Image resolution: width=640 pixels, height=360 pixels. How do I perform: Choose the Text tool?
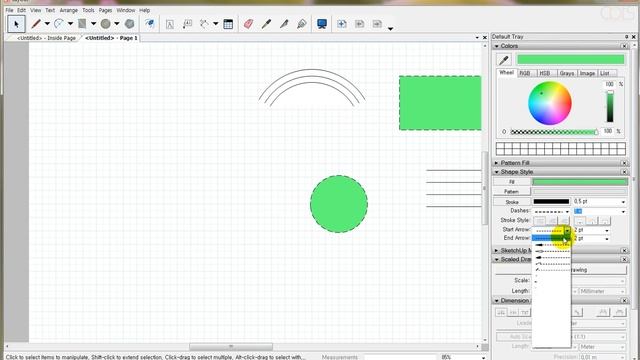169,24
